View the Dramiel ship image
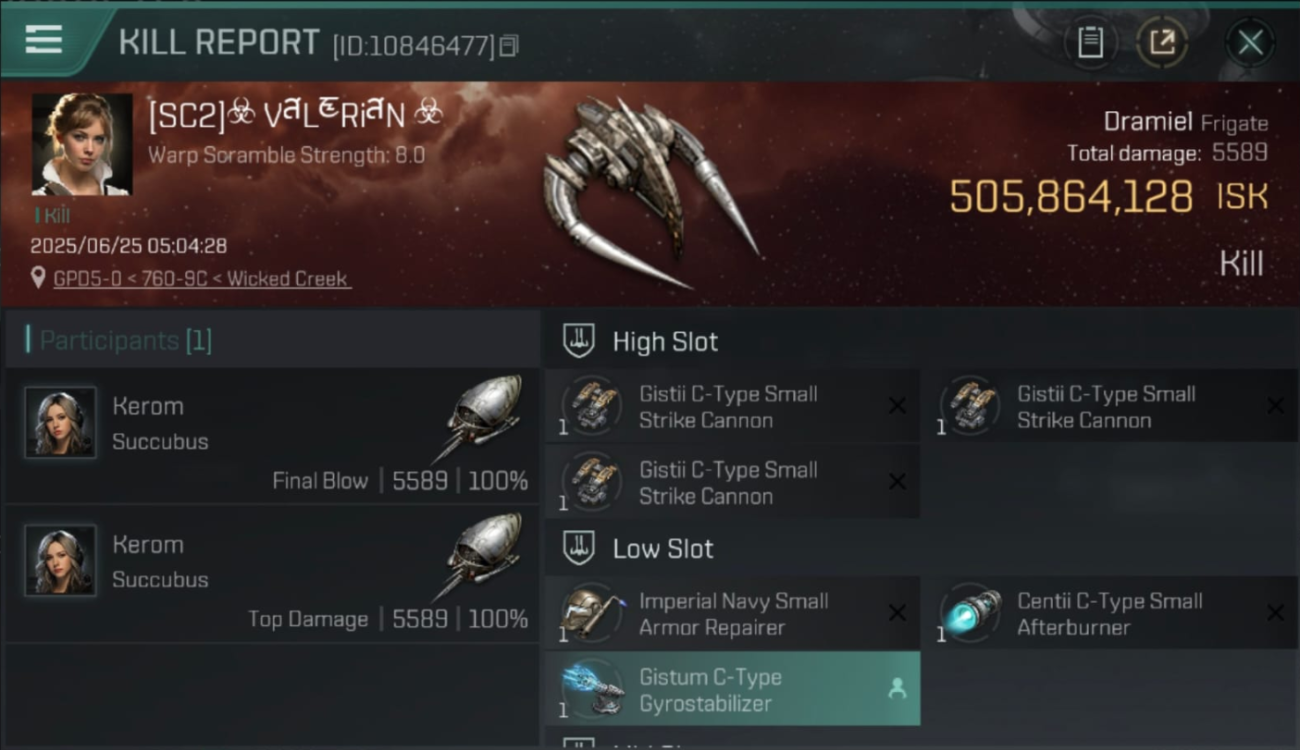 (x=649, y=190)
